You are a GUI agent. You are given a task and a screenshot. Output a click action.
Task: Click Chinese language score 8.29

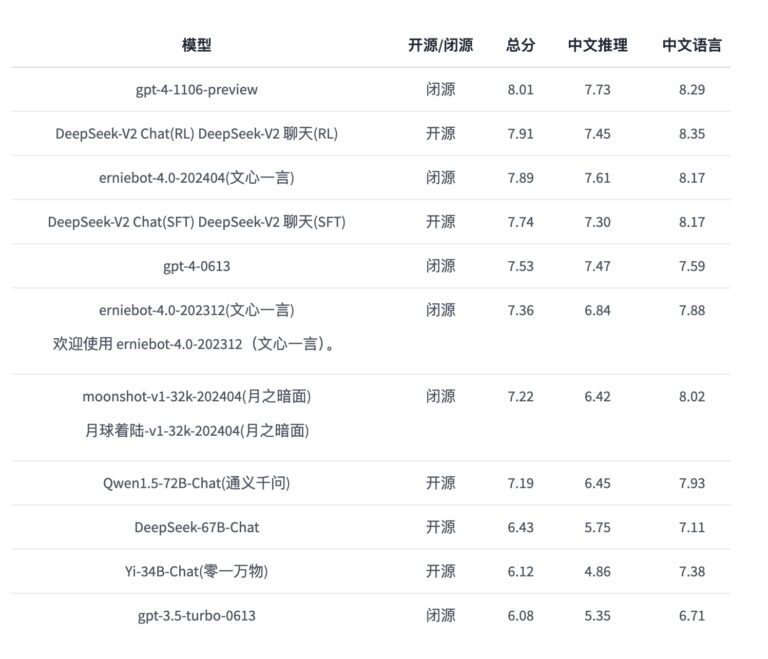pos(692,90)
